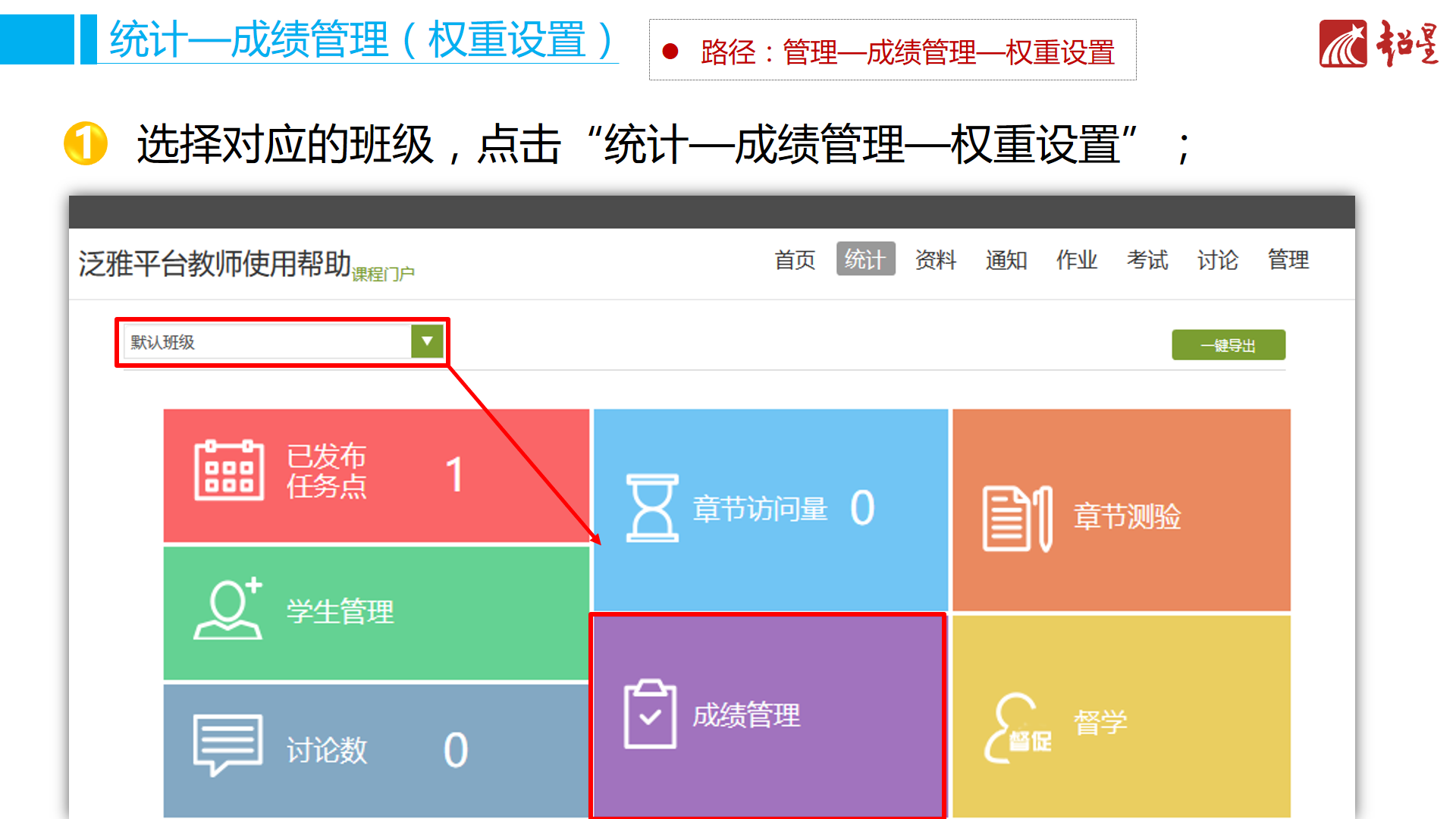The height and width of the screenshot is (819, 1456).
Task: Click the add-student icon on 学生管理
Action: click(228, 608)
